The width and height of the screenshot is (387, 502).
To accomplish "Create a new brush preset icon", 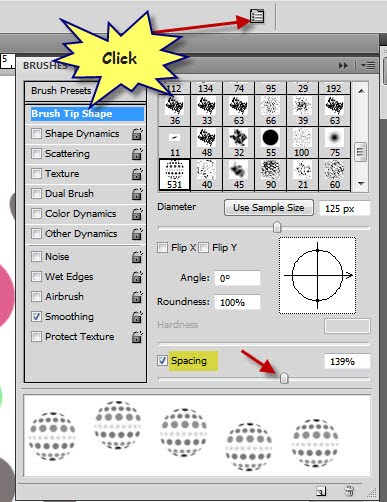I will [x=321, y=491].
